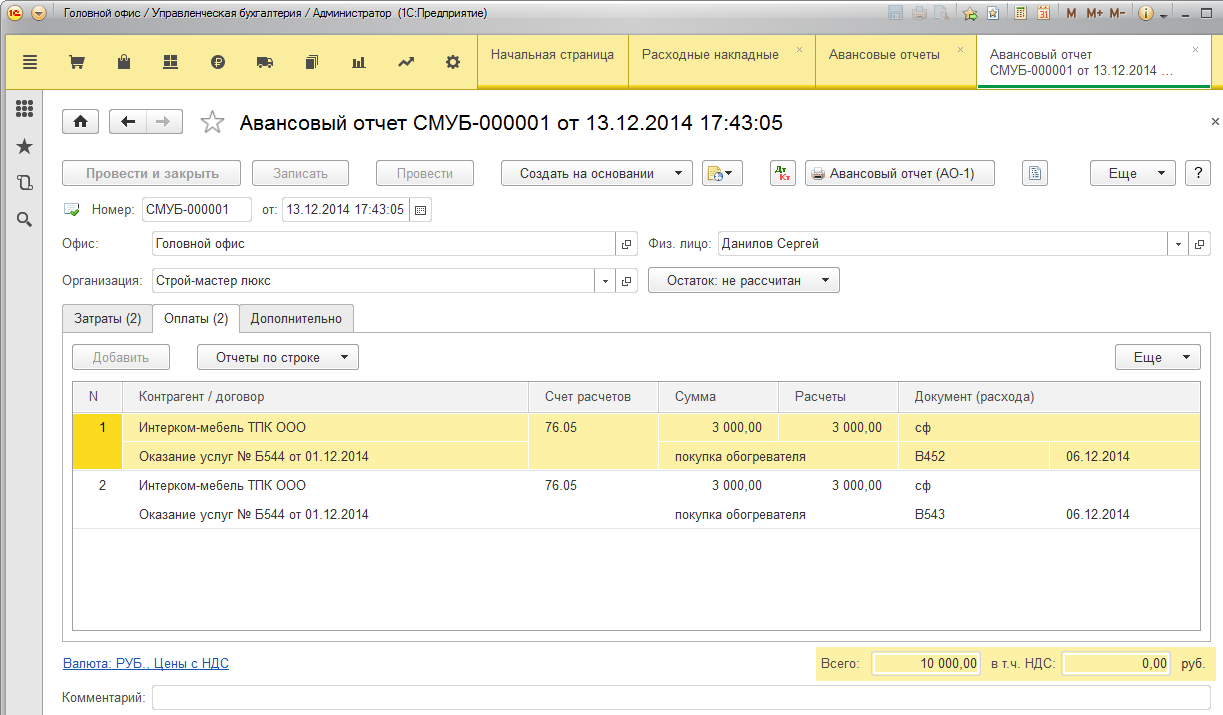Go to the home page button
The height and width of the screenshot is (715, 1223).
click(x=81, y=121)
